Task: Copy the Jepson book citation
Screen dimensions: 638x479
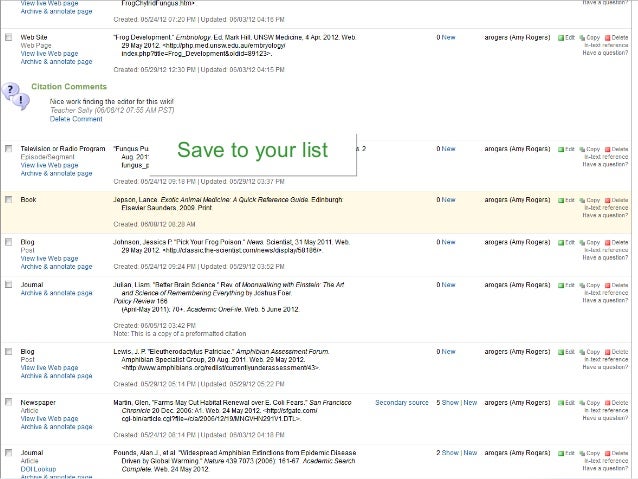Action: (590, 200)
